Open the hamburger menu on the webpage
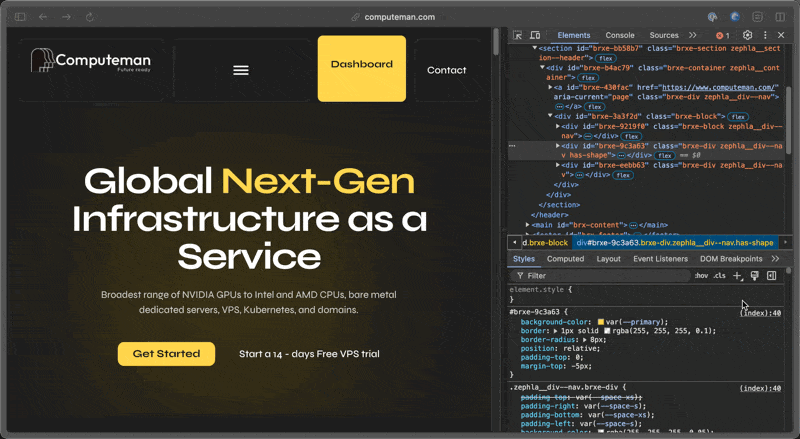The height and width of the screenshot is (439, 800). coord(241,70)
